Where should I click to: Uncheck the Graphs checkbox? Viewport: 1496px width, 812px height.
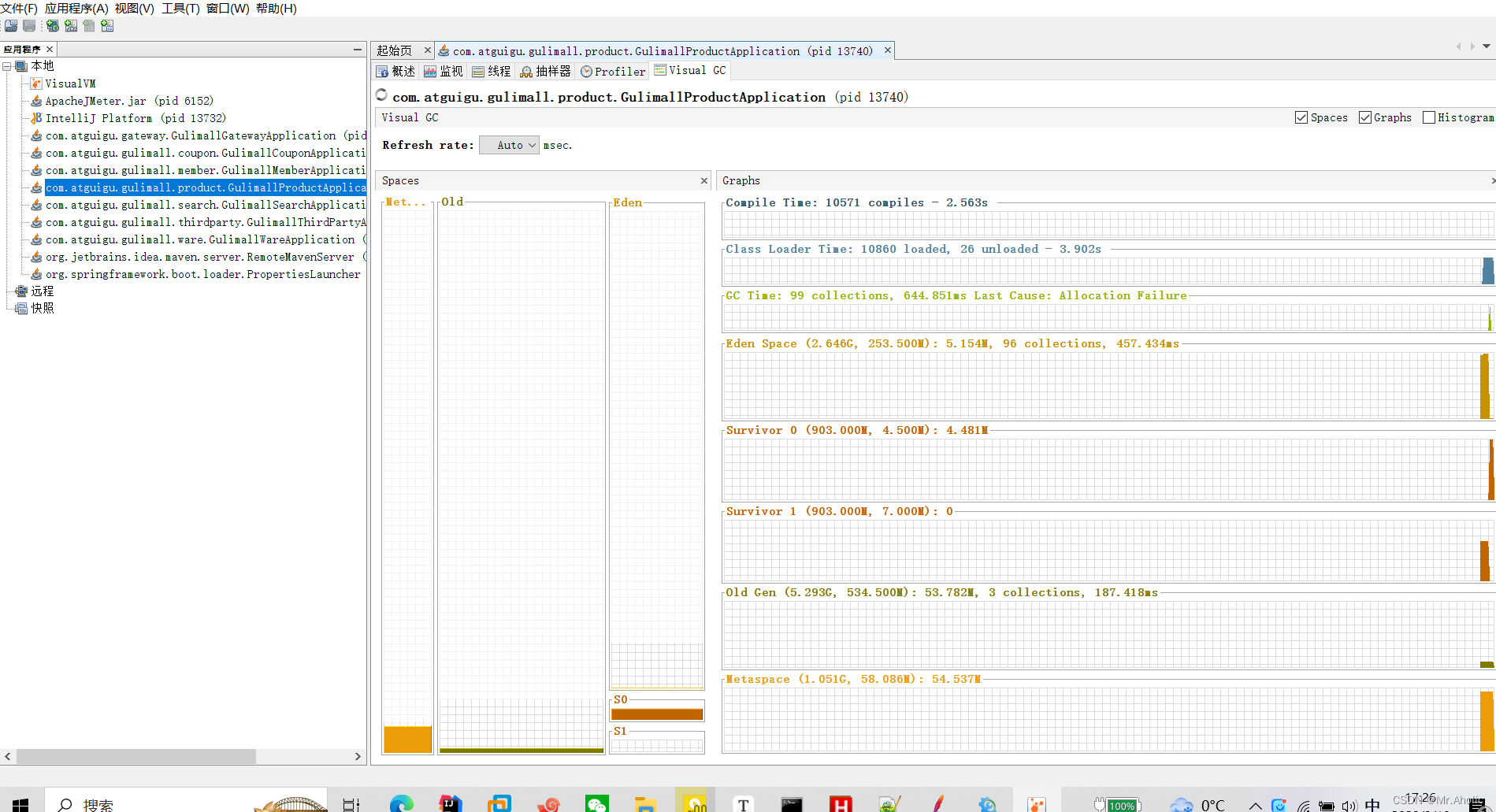pos(1365,117)
